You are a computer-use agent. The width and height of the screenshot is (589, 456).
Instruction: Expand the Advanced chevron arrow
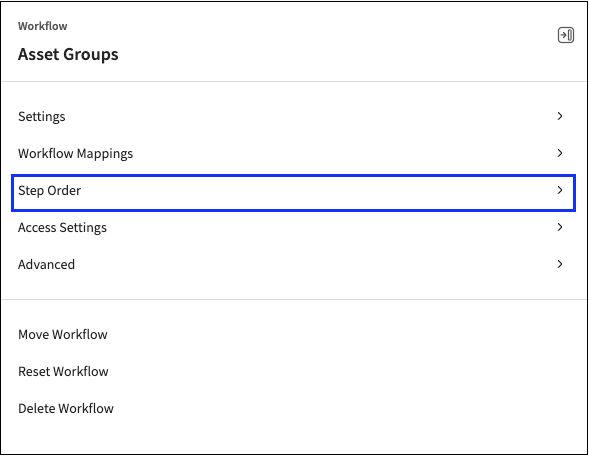pyautogui.click(x=560, y=264)
